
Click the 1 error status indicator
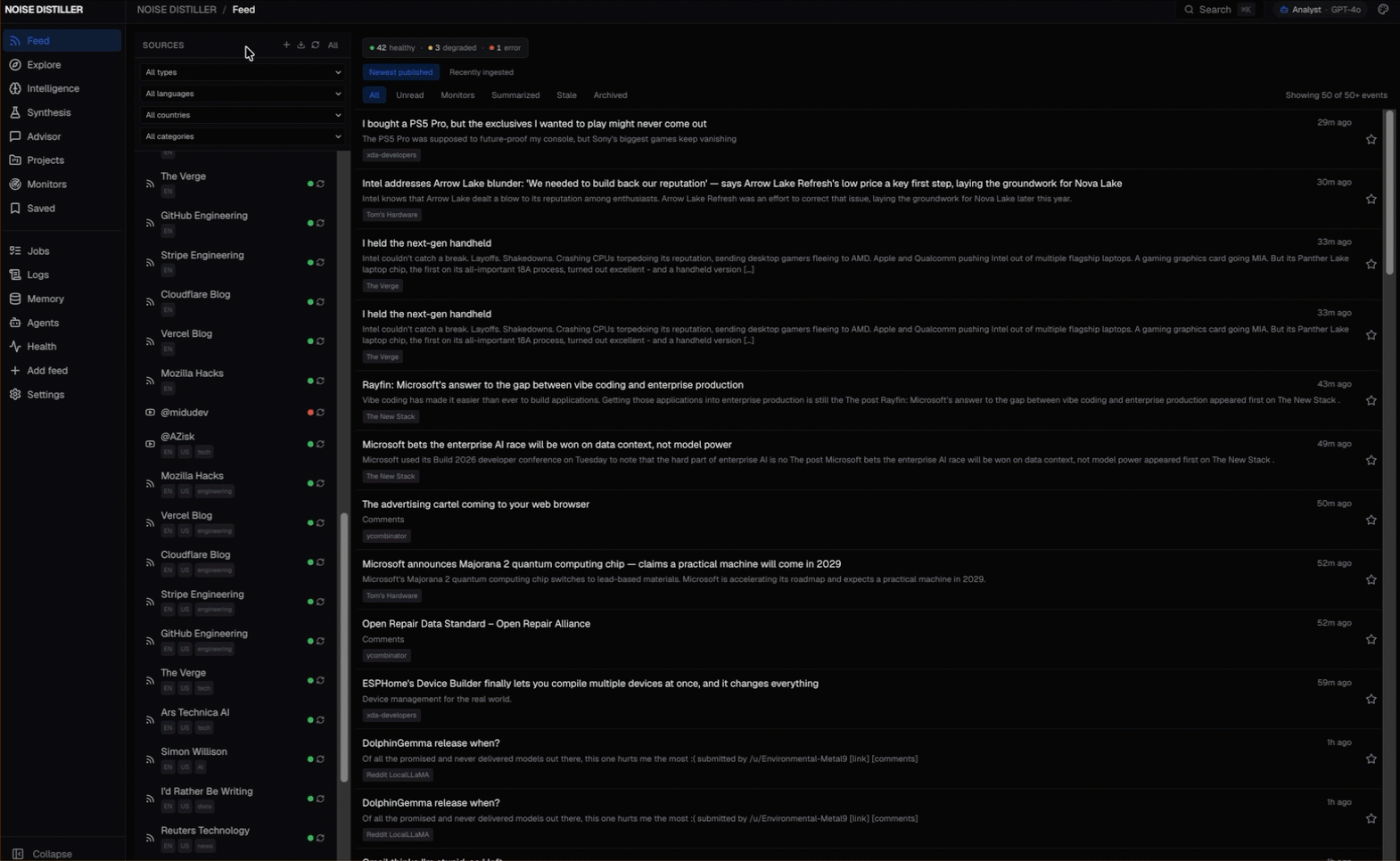coord(506,48)
